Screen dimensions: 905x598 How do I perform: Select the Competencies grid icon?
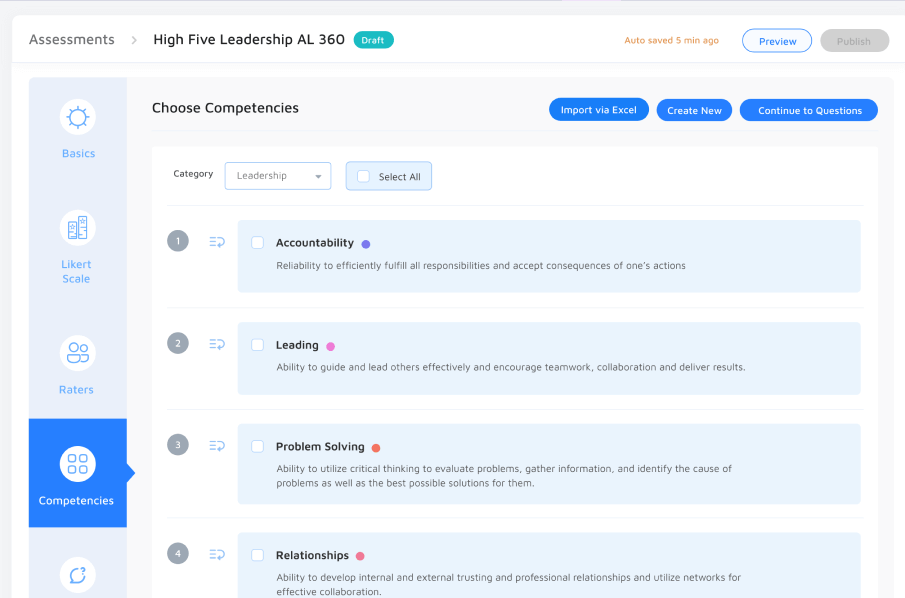(x=77, y=464)
